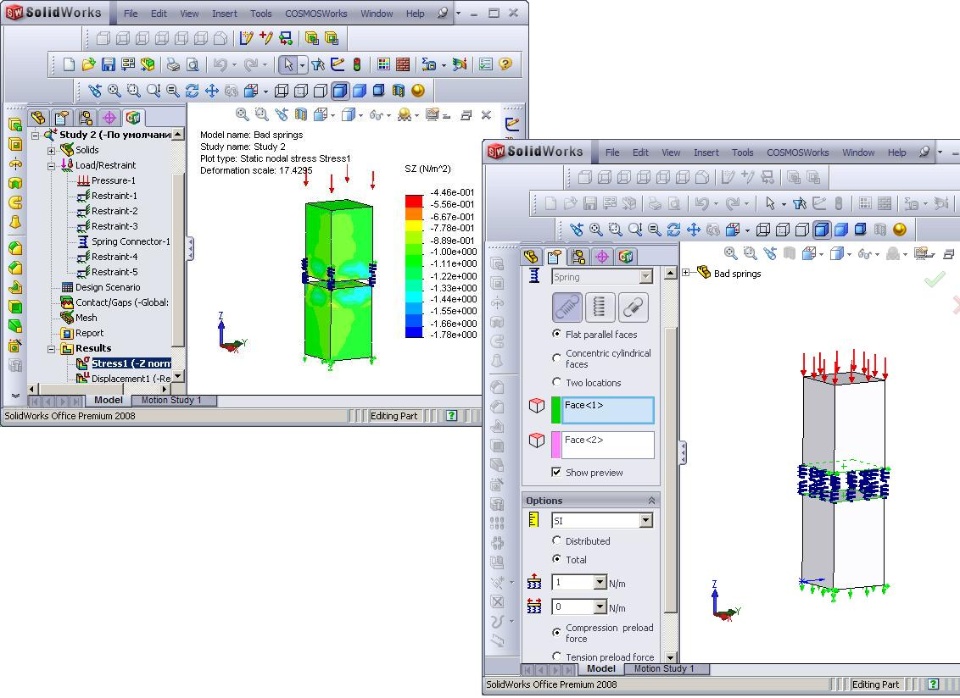Select Compression preload force radio button
Viewport: 960px width, 698px height.
(x=557, y=632)
